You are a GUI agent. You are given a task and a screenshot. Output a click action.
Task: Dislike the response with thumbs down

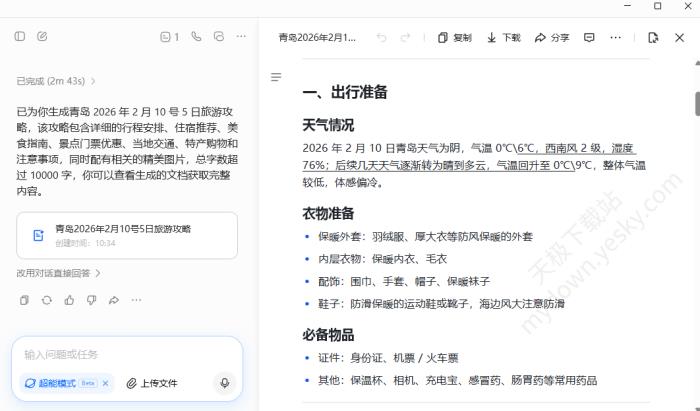(91, 300)
